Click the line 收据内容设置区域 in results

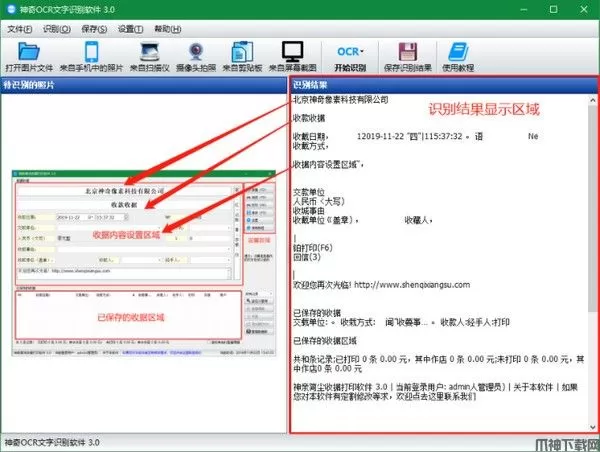click(x=328, y=165)
